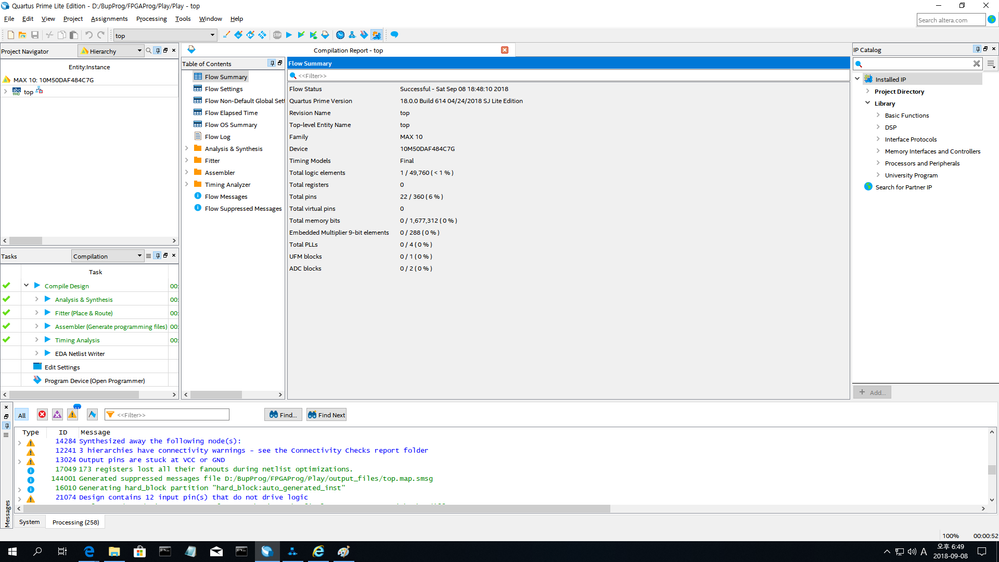Toggle the error messages filter (red X)
999x562 pixels.
[42, 414]
